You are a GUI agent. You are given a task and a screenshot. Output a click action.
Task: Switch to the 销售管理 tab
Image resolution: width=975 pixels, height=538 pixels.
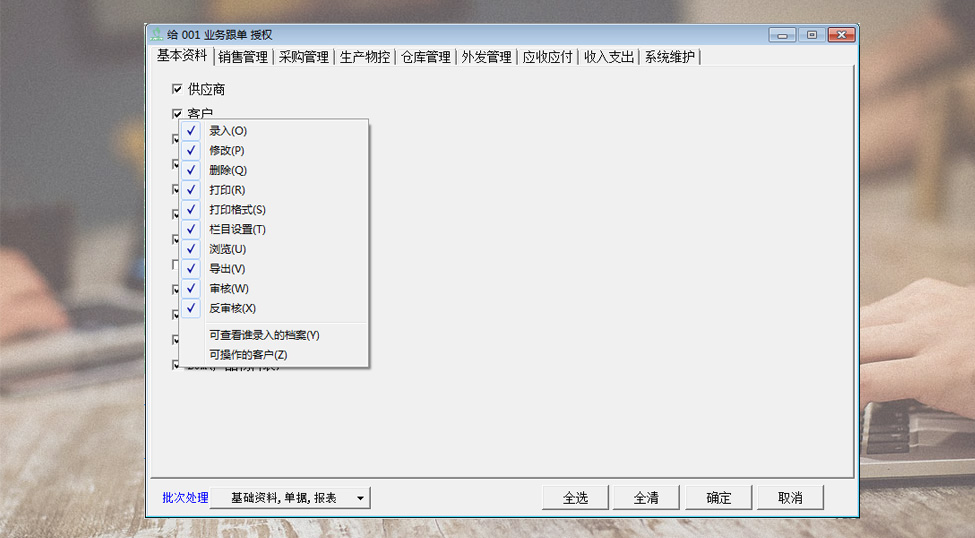[243, 57]
